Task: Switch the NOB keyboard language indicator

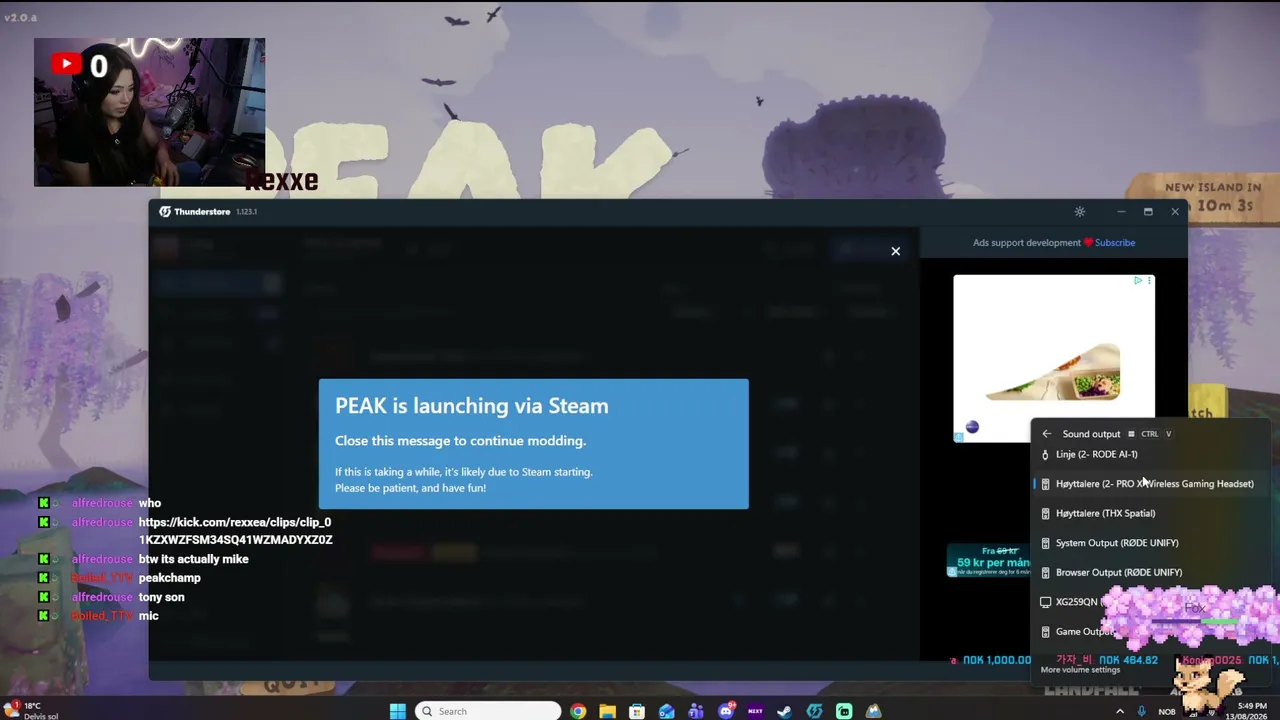Action: [x=1167, y=712]
